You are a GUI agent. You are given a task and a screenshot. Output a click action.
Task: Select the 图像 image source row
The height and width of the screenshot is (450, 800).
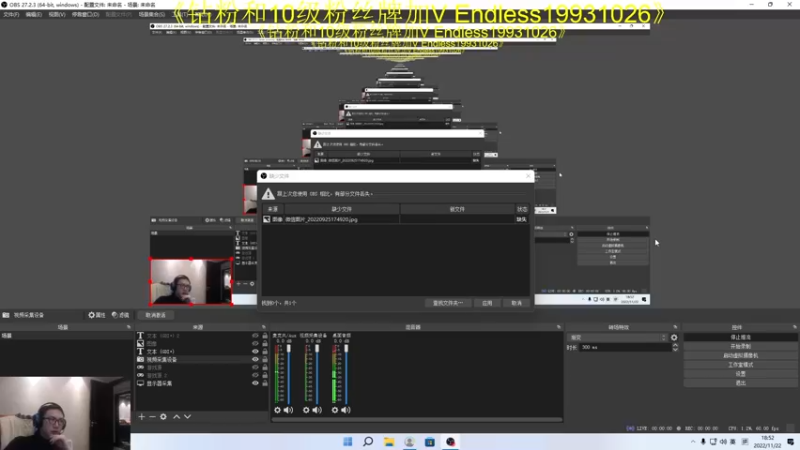point(202,343)
